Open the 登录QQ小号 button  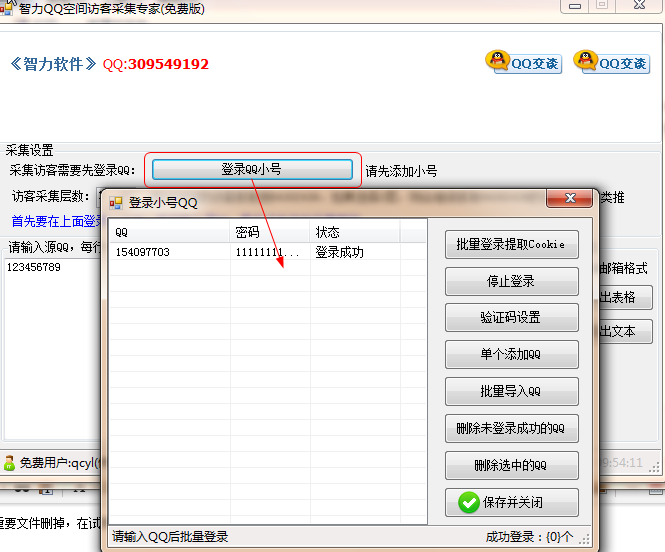pos(252,170)
